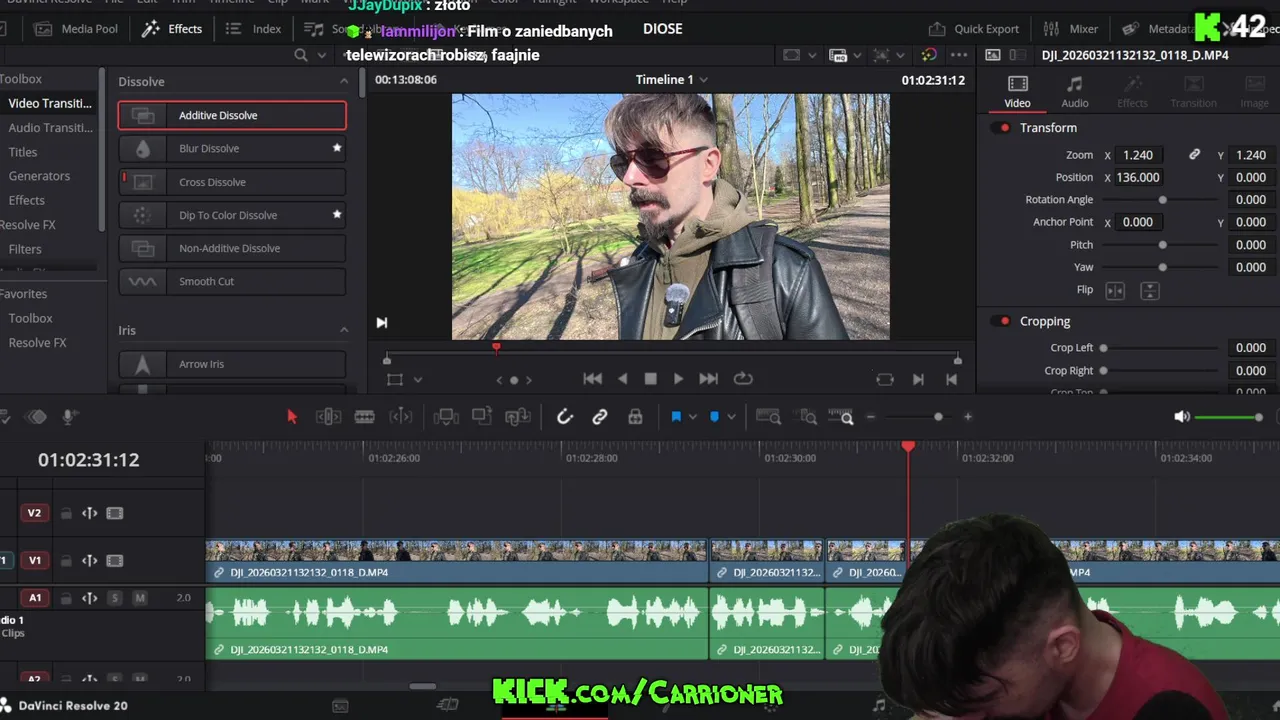Image resolution: width=1280 pixels, height=720 pixels.
Task: Click the Replace Clip icon
Action: point(517,417)
